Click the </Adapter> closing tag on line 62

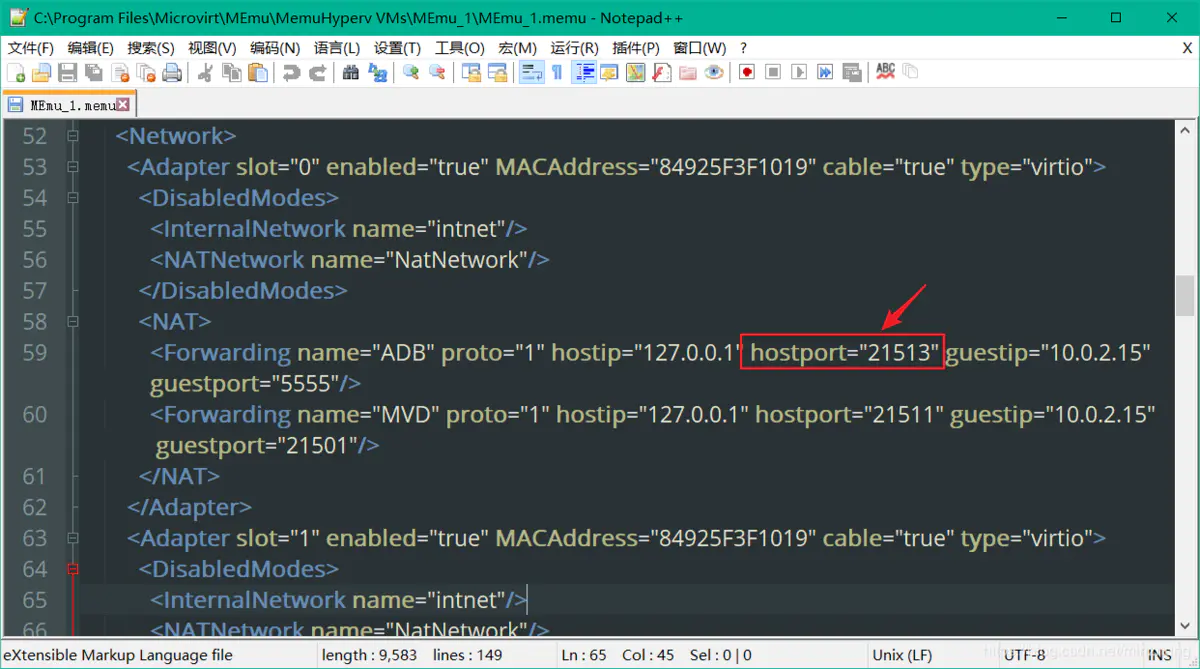click(x=189, y=508)
